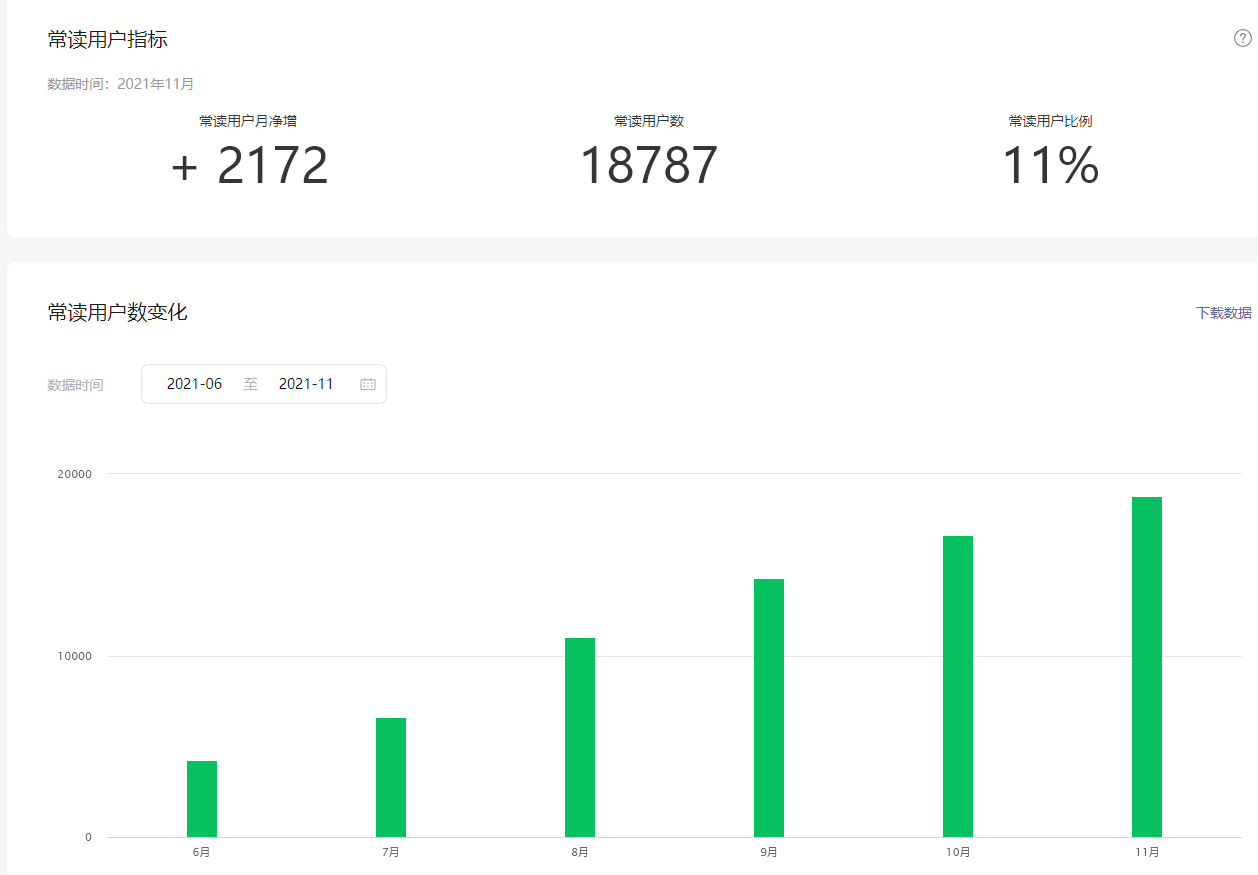The image size is (1258, 875).
Task: Click the green bar for 9月
Action: (769, 708)
